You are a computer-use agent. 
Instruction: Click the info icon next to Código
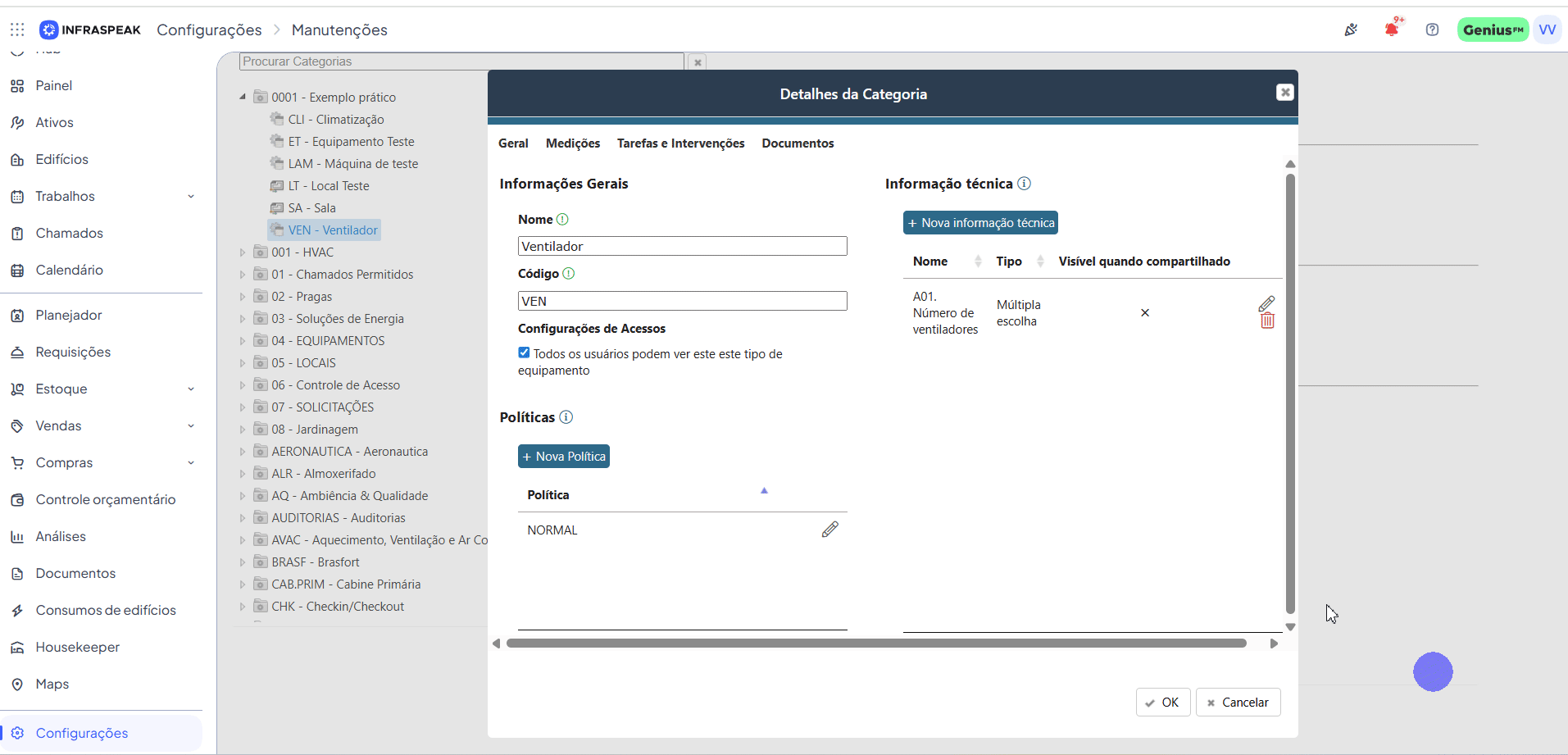[569, 274]
